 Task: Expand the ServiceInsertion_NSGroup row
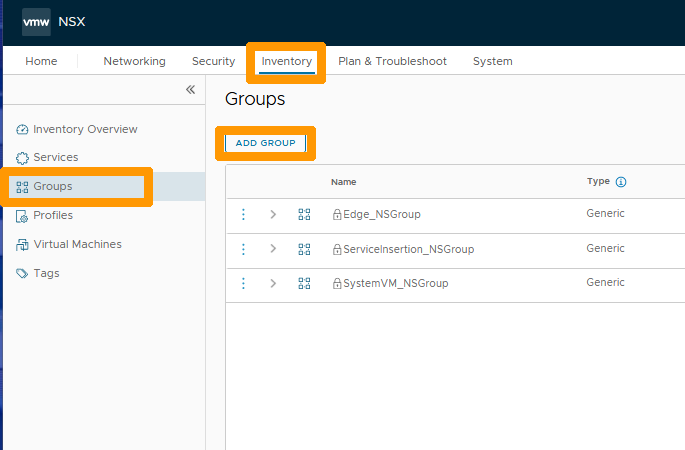pos(273,249)
